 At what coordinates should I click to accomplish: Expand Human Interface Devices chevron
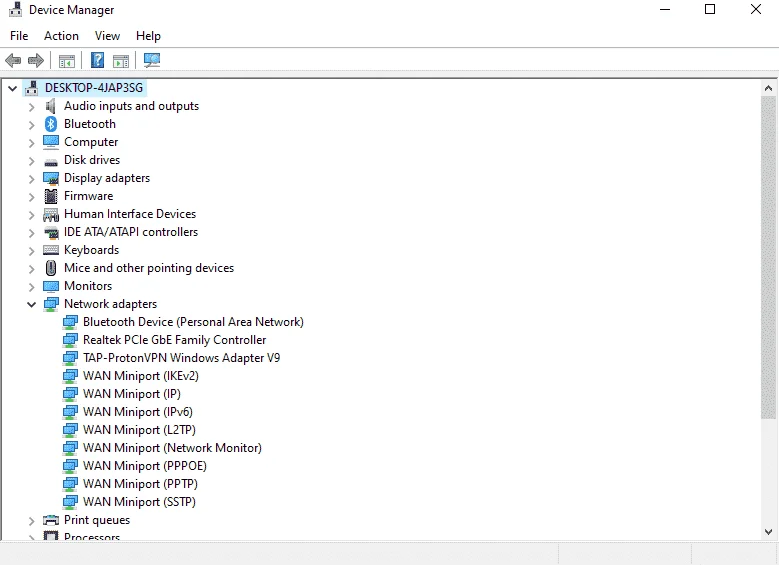[x=31, y=215]
